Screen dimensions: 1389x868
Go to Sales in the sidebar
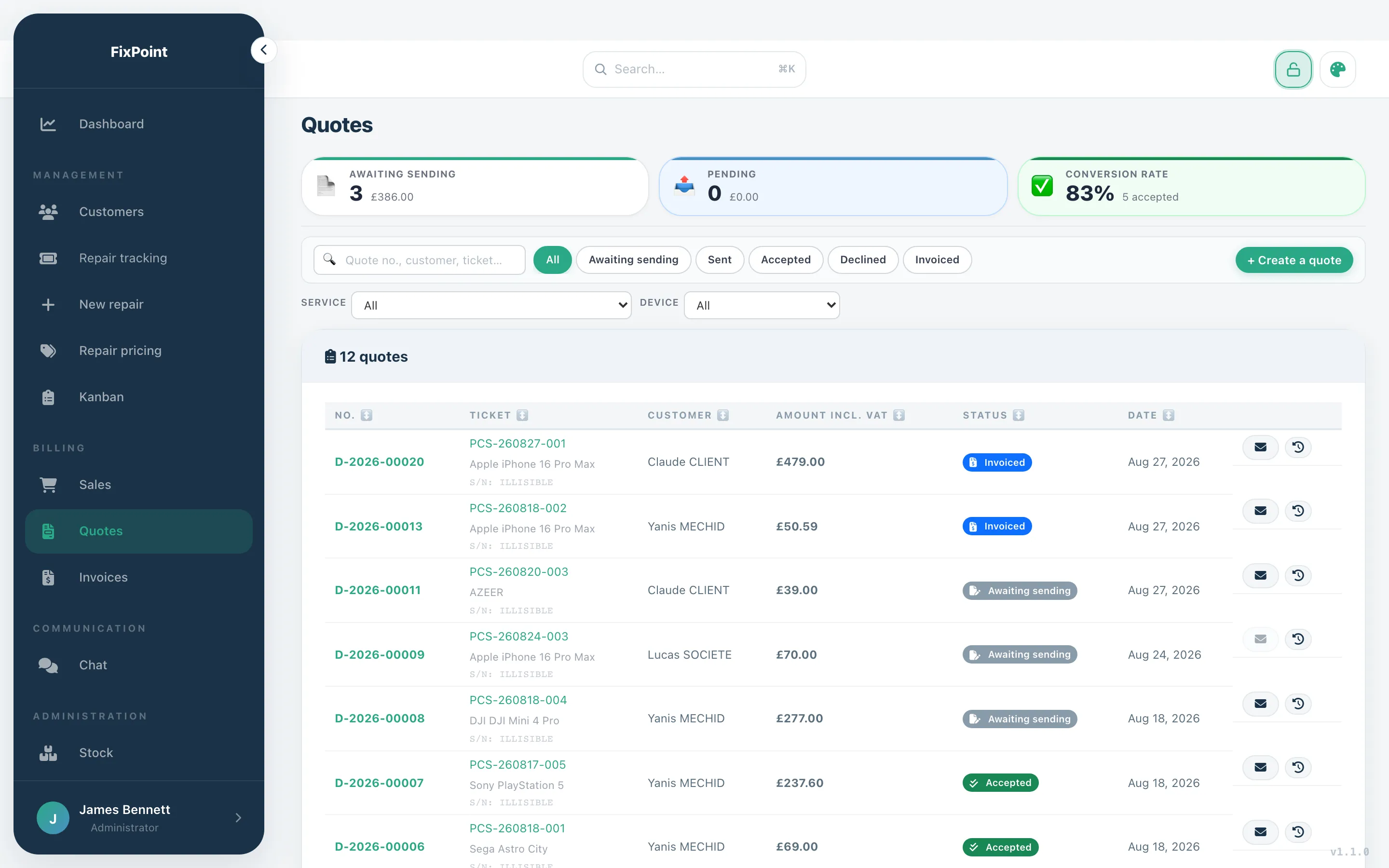pyautogui.click(x=139, y=485)
